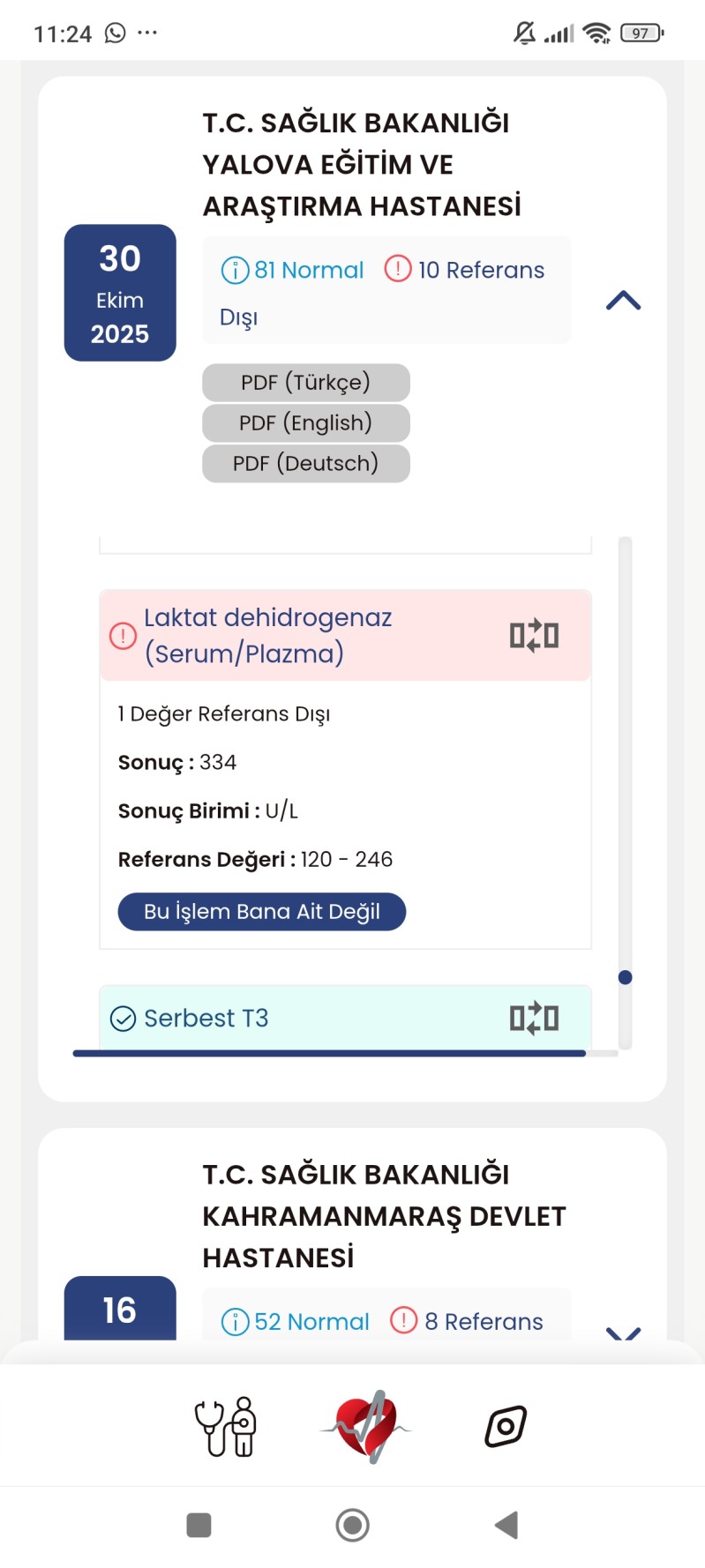Viewport: 705px width, 1568px height.
Task: Open the red heart pulse home icon
Action: [x=366, y=1426]
